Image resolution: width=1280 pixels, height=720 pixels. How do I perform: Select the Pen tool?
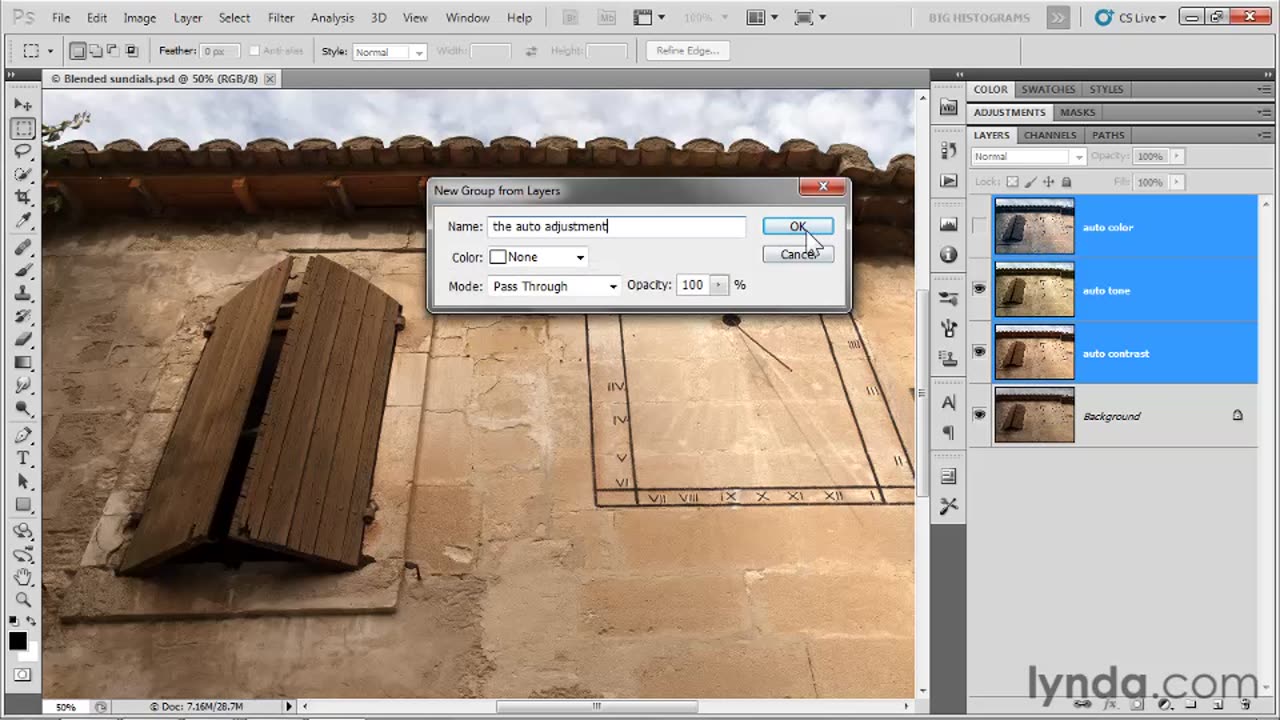tap(23, 435)
